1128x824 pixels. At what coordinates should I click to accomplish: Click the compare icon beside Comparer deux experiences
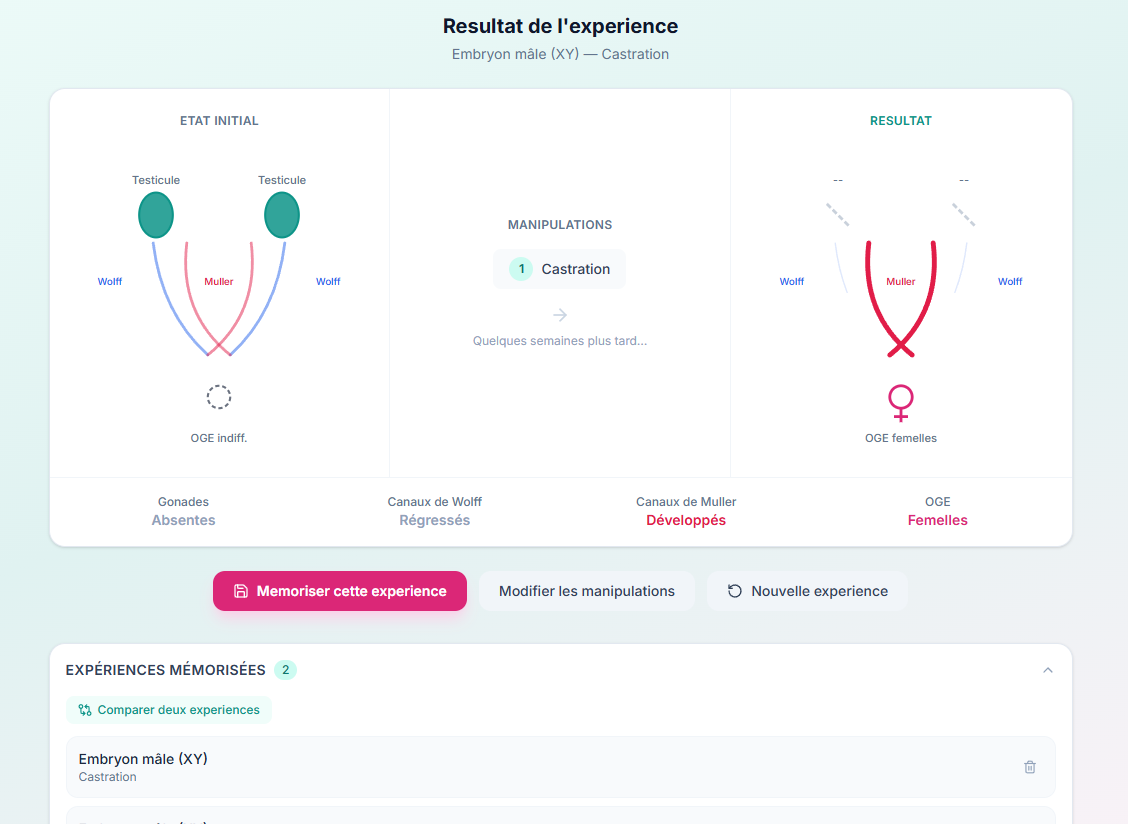click(x=85, y=710)
